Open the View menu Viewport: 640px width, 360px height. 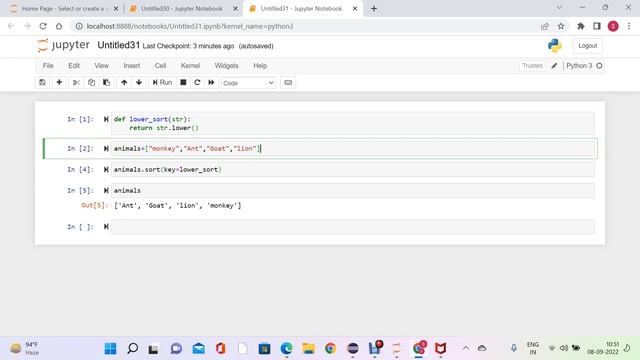102,65
